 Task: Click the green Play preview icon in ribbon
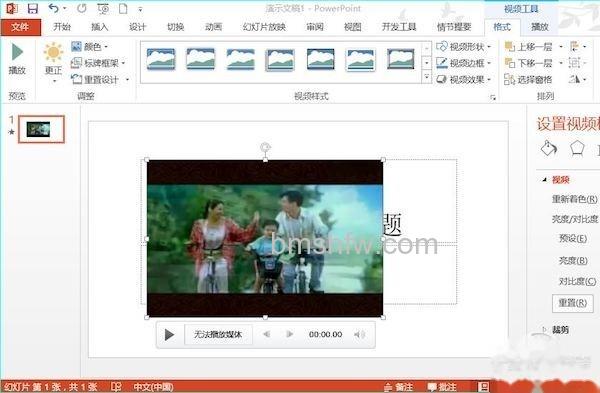pyautogui.click(x=17, y=52)
